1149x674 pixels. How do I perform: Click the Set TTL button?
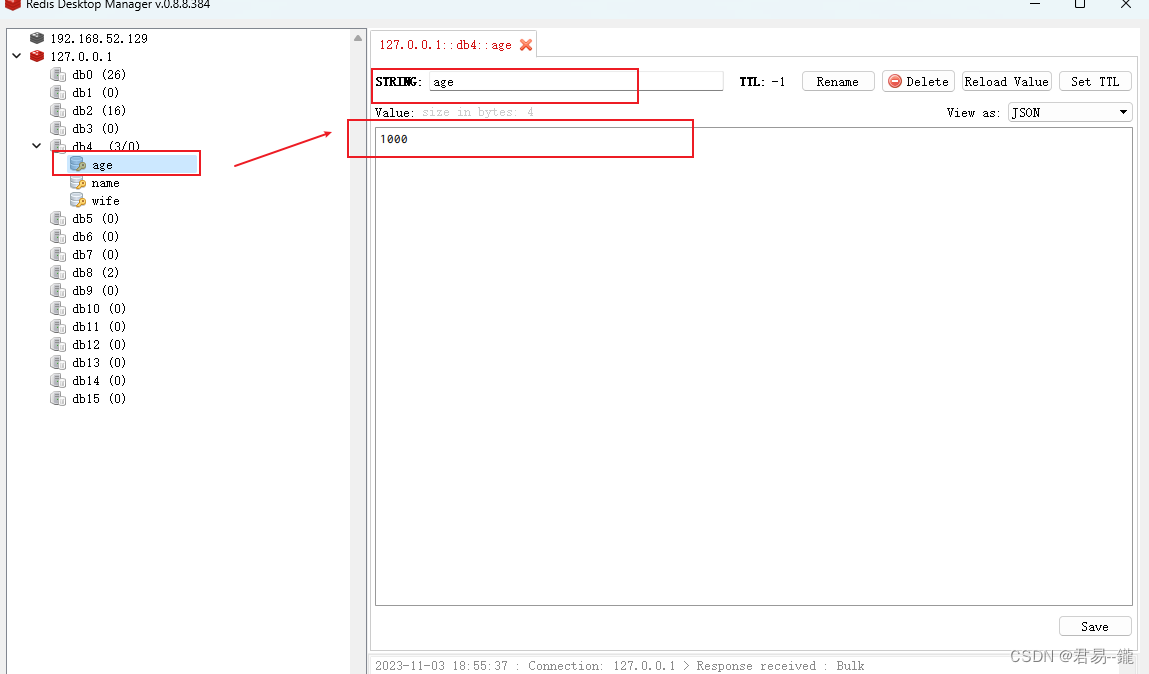pyautogui.click(x=1095, y=81)
